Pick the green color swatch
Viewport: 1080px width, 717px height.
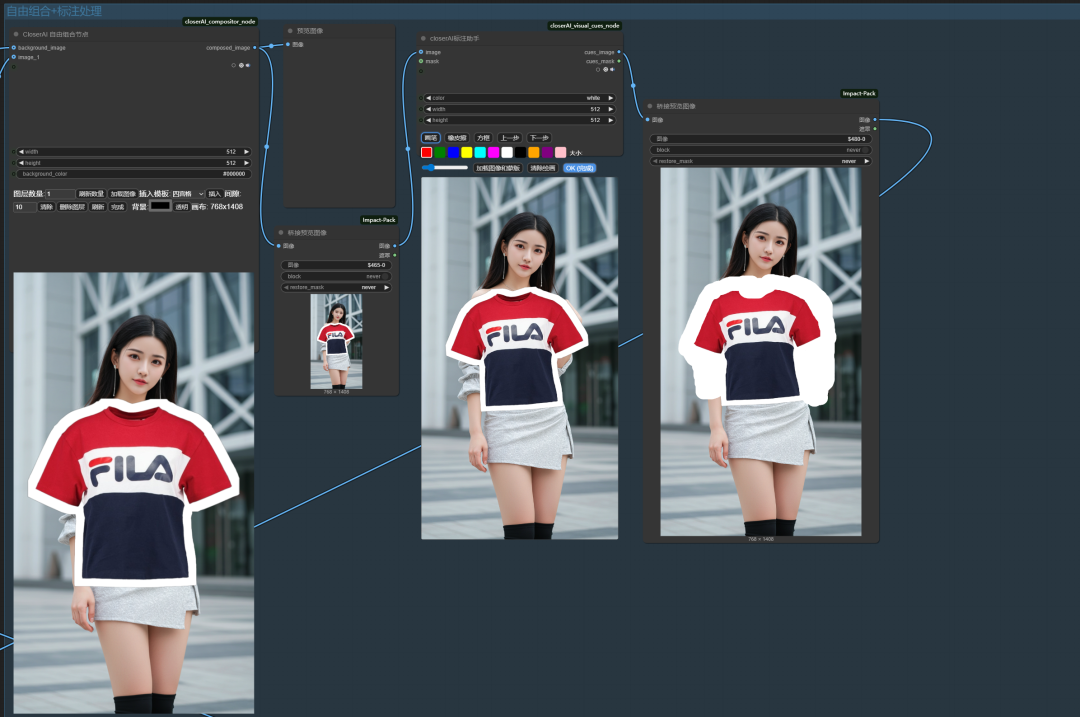[x=440, y=152]
